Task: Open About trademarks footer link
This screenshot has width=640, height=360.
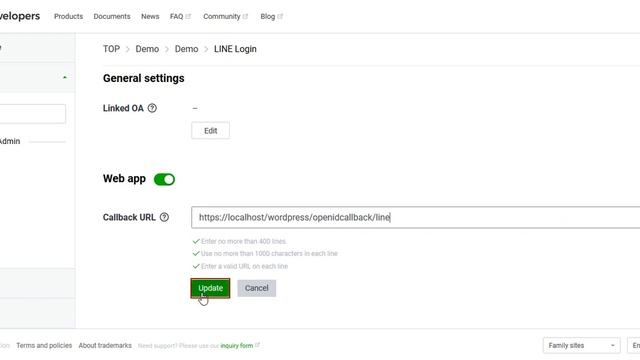Action: [x=105, y=345]
